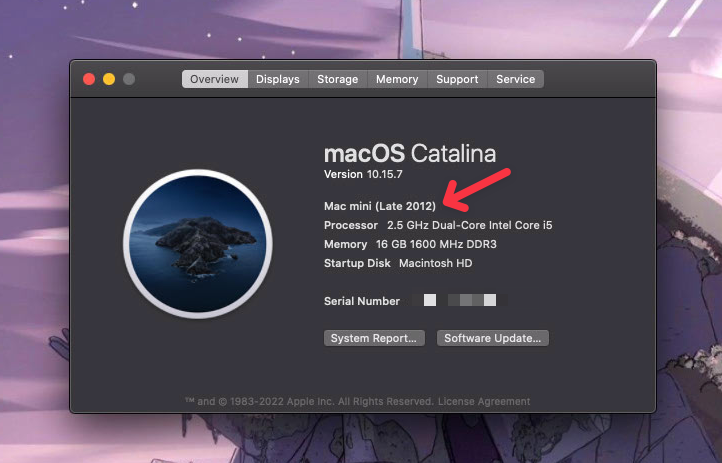722x463 pixels.
Task: Click the 2.5 GHz Dual-Core Intel Core i5 value
Action: click(x=470, y=225)
